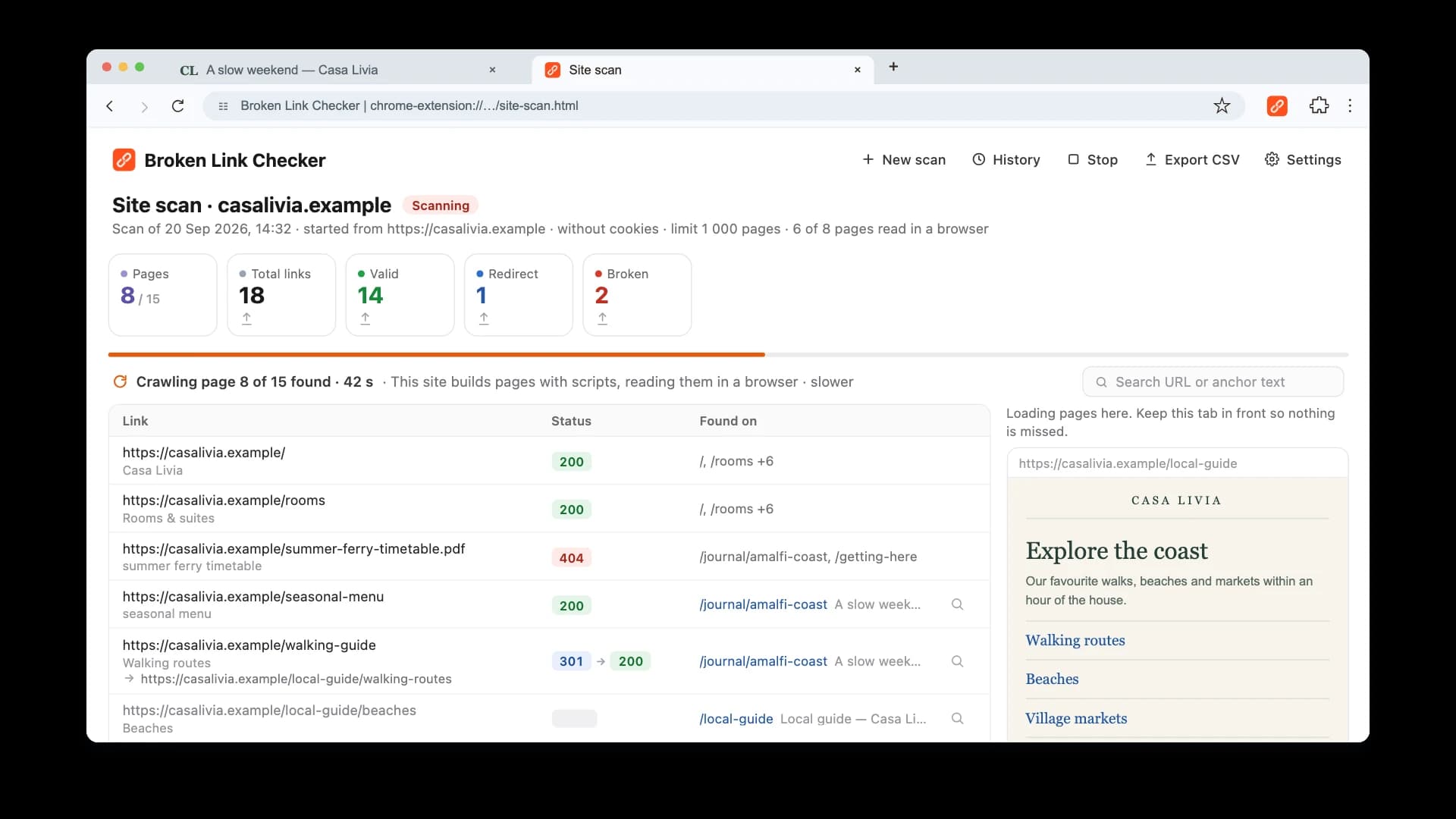1456x819 pixels.
Task: Export Valid links card using its upload icon
Action: tap(366, 319)
